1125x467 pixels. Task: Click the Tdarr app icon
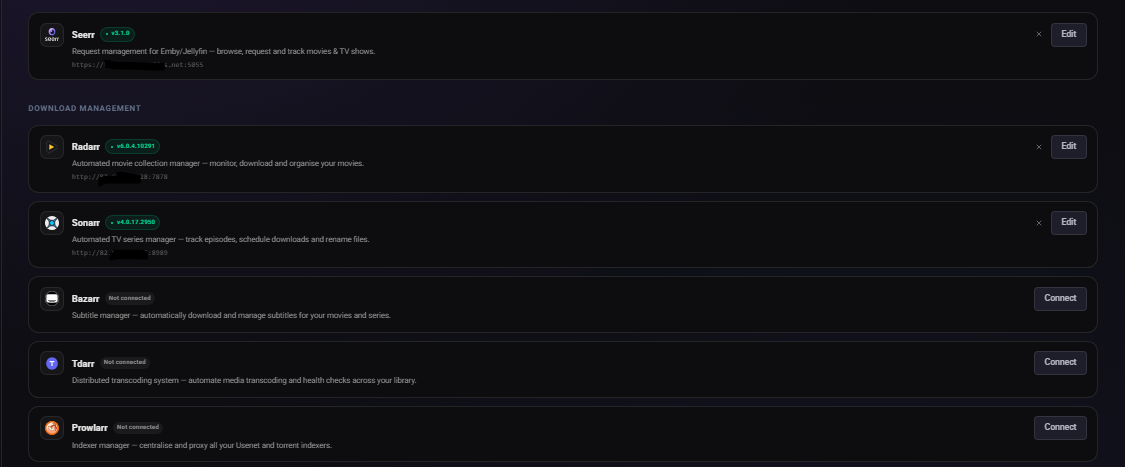click(52, 363)
